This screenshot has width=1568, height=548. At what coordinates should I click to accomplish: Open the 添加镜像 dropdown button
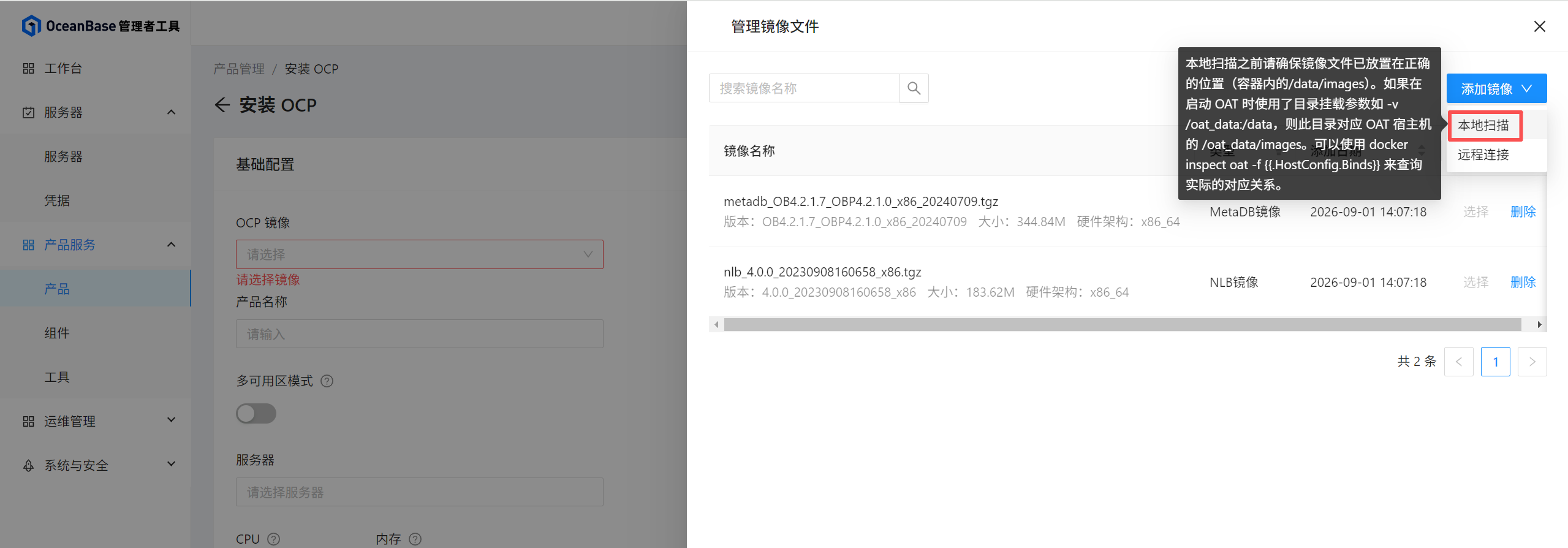click(x=1496, y=89)
